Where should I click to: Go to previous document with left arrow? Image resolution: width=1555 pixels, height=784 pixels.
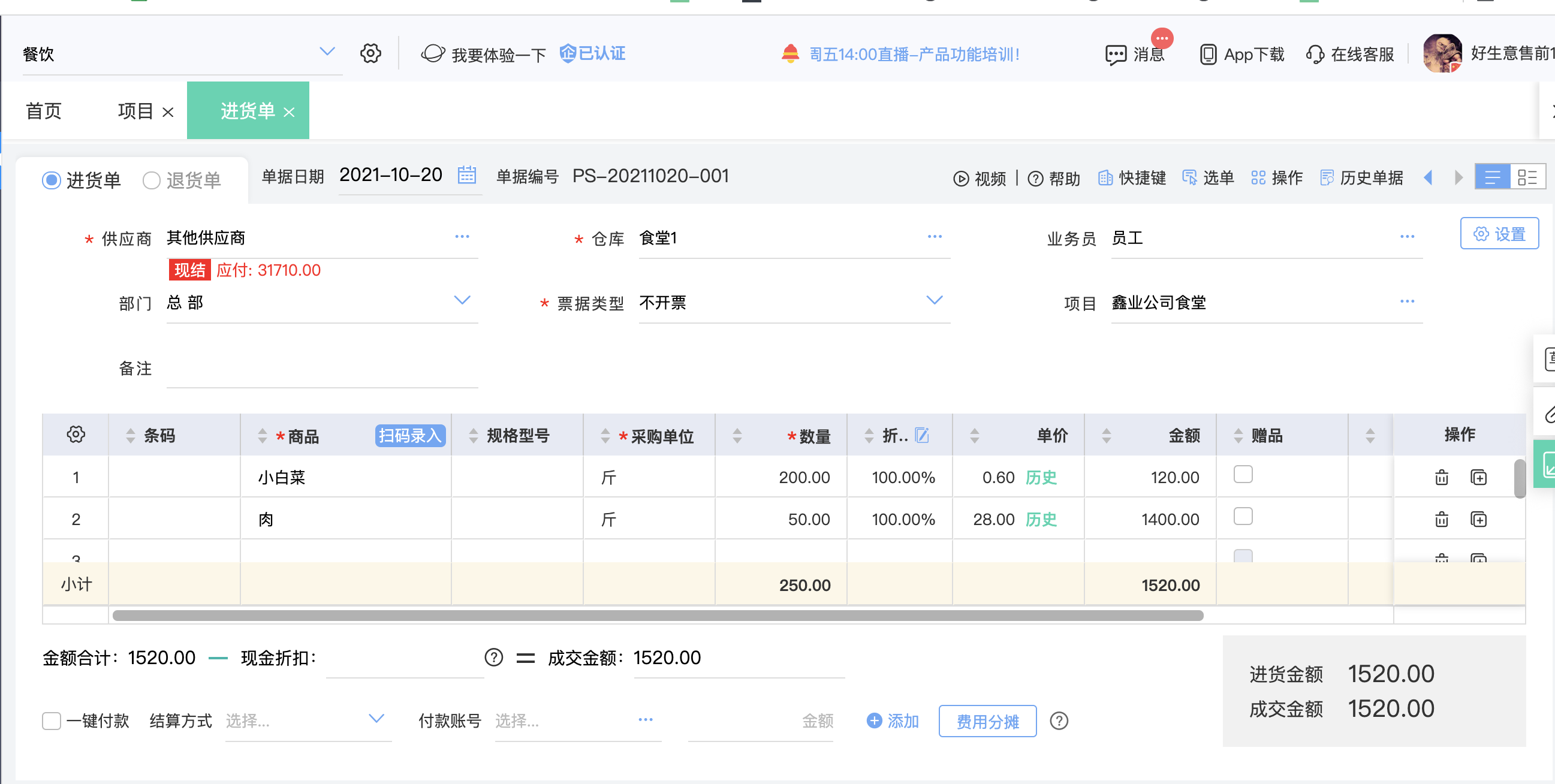(1428, 177)
